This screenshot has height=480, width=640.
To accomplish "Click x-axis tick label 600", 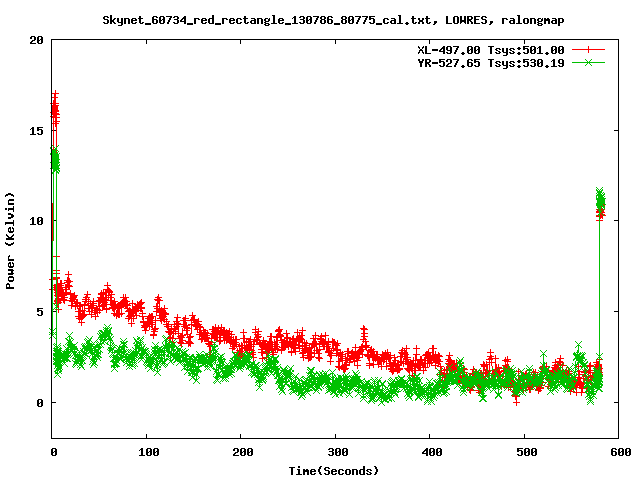I will pos(620,452).
